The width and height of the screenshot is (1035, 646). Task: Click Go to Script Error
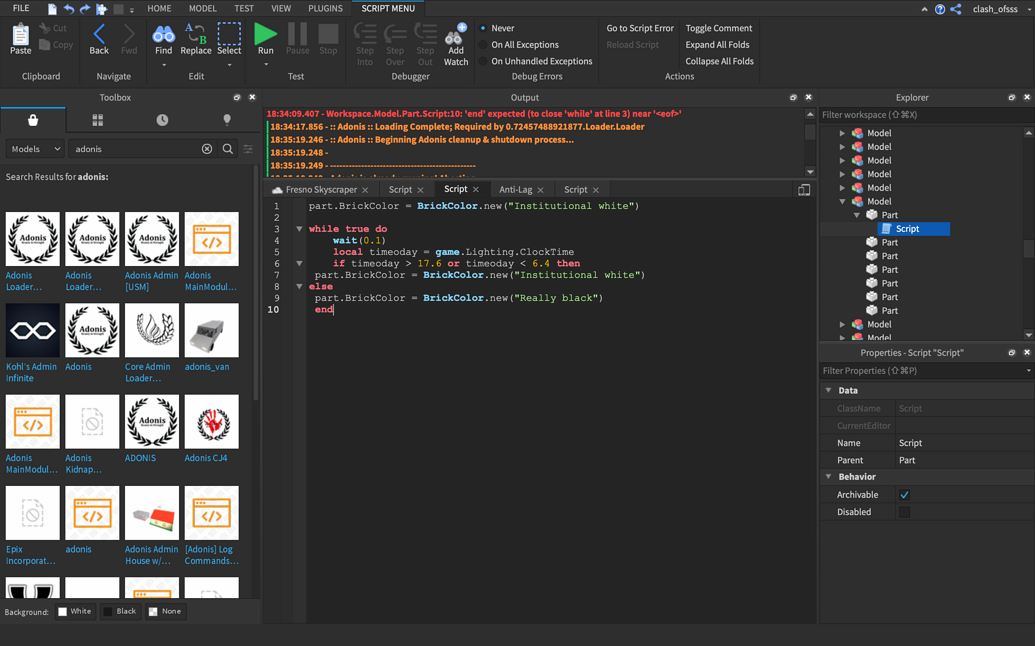click(640, 28)
